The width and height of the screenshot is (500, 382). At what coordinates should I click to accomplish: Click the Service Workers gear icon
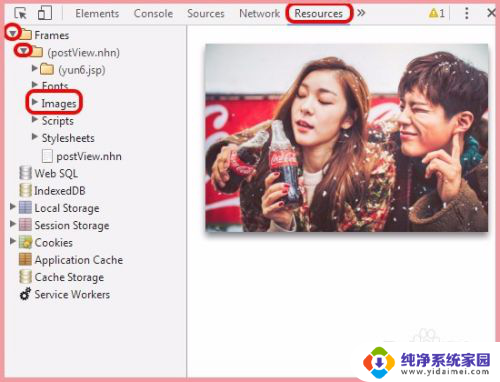coord(25,294)
